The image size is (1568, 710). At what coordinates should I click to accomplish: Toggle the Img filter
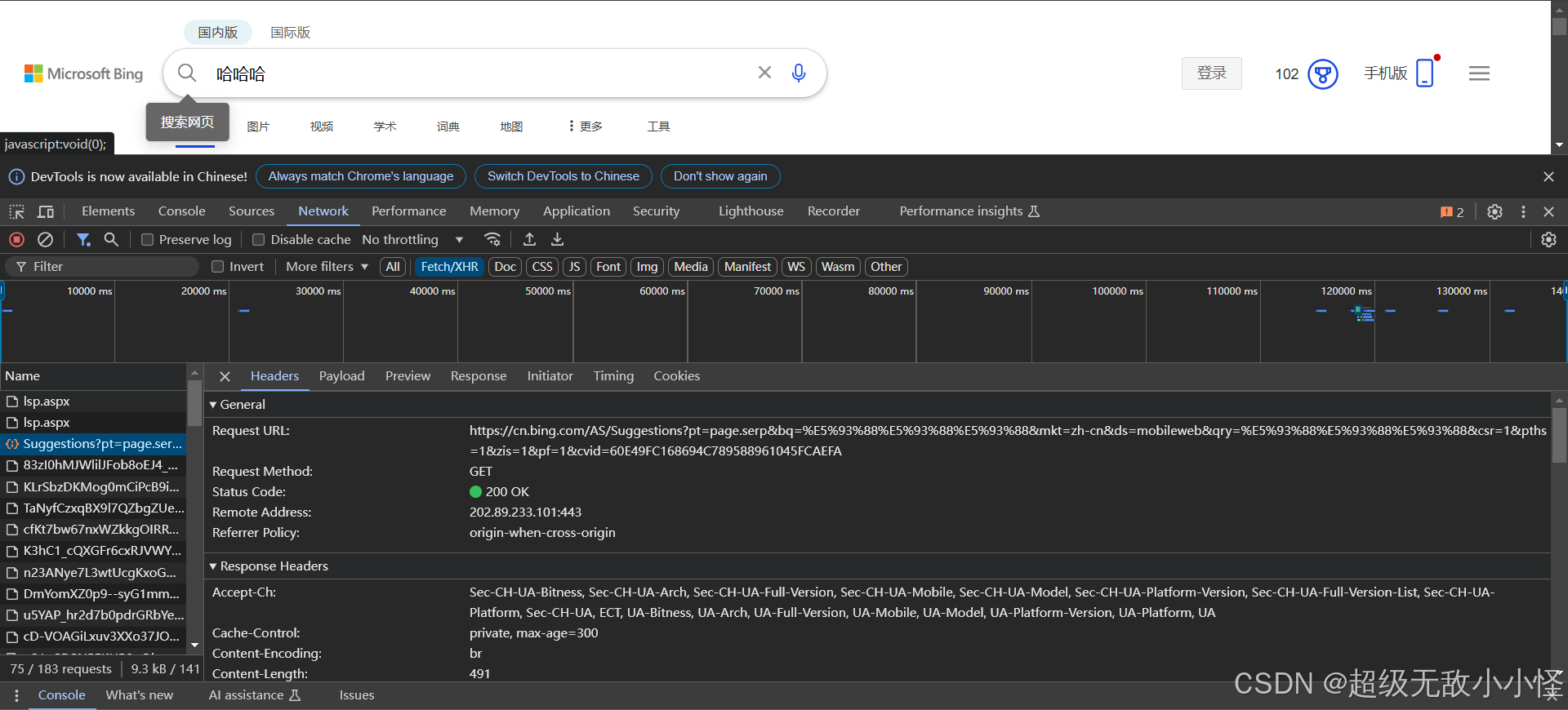(647, 267)
